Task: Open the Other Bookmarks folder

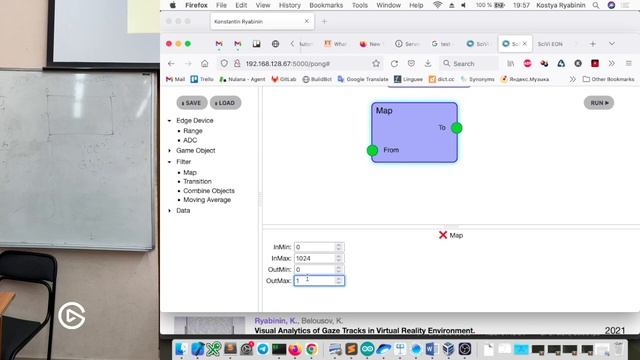Action: click(x=609, y=79)
